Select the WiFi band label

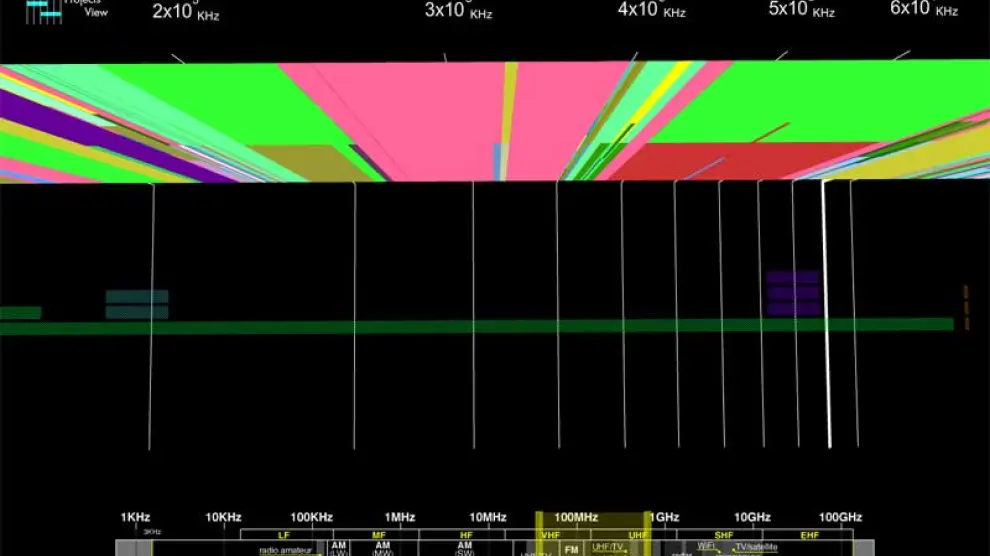click(706, 547)
